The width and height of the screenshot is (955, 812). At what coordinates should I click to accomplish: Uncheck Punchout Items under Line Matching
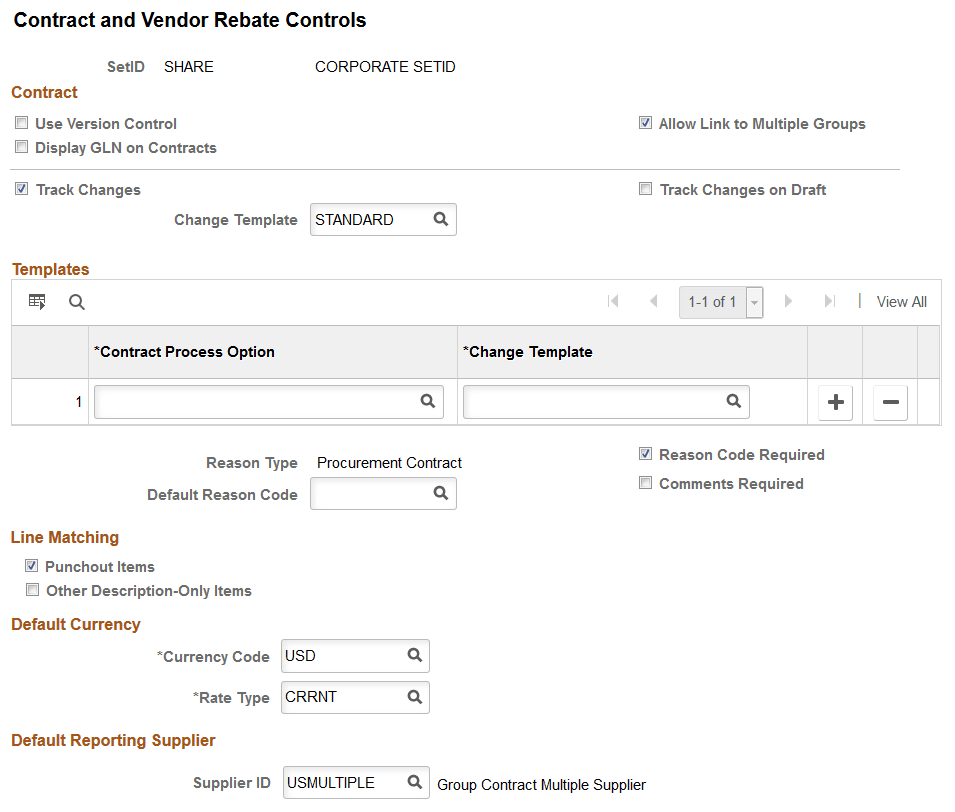tap(31, 565)
